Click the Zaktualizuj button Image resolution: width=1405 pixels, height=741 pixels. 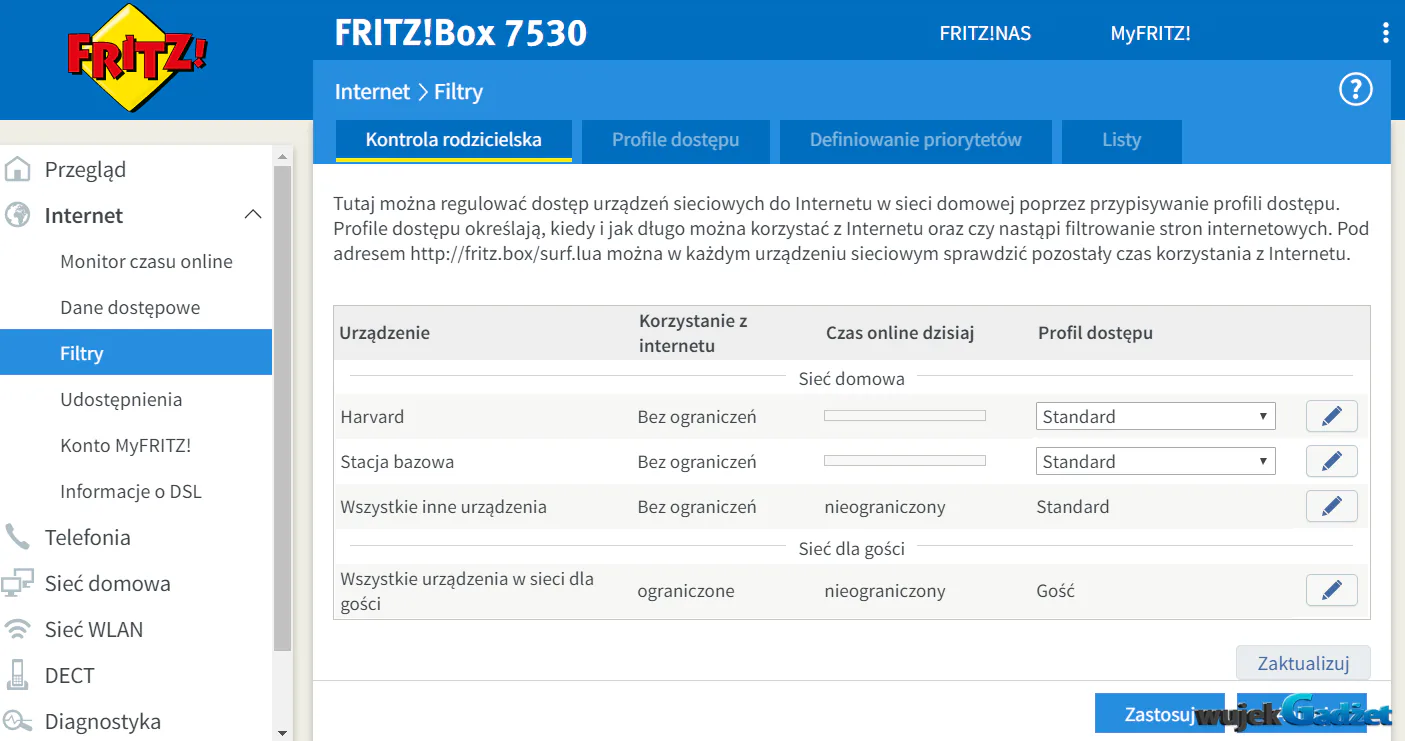[1303, 663]
